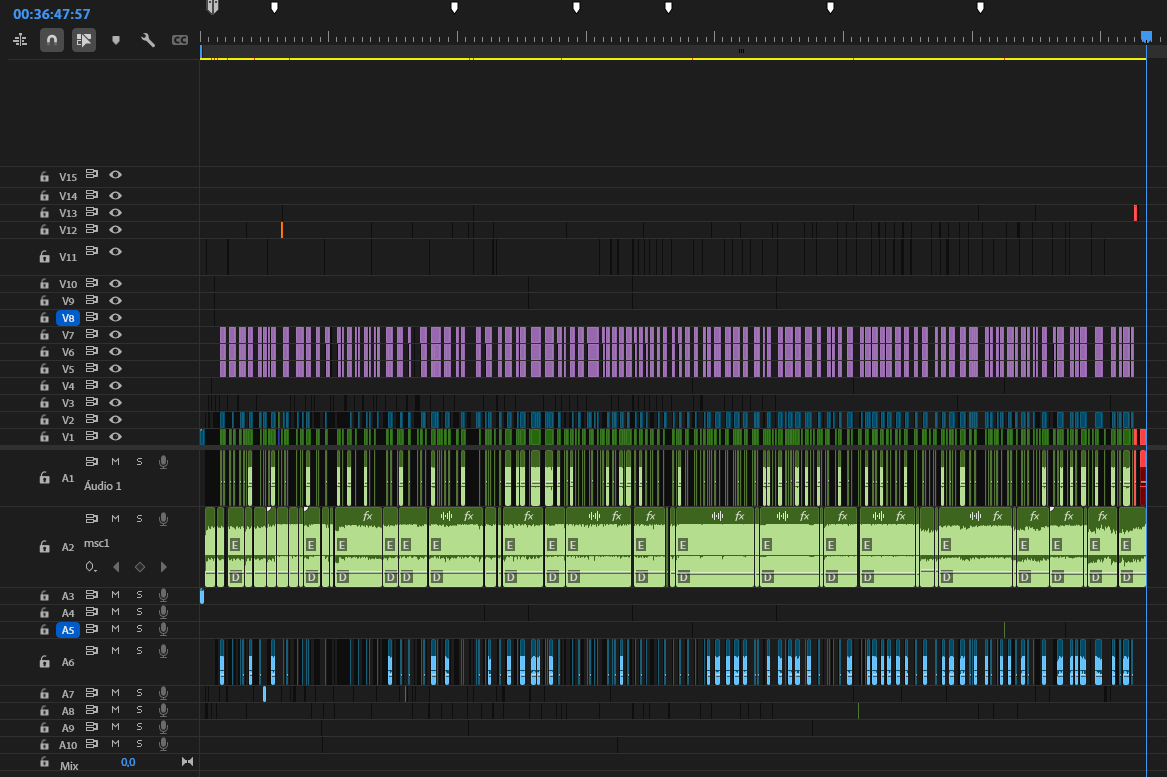Click last white marker on ruler
The image size is (1167, 777).
980,7
